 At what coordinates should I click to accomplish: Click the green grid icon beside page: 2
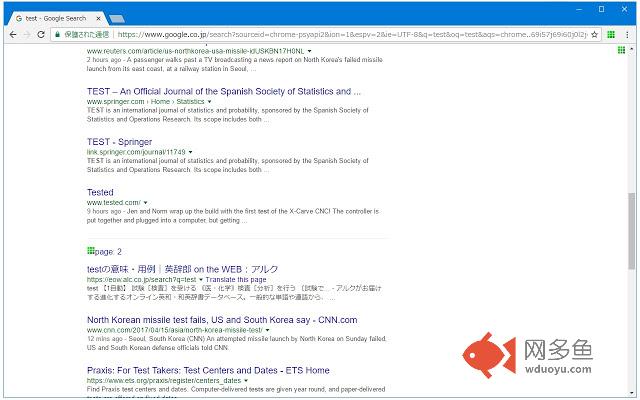click(91, 251)
